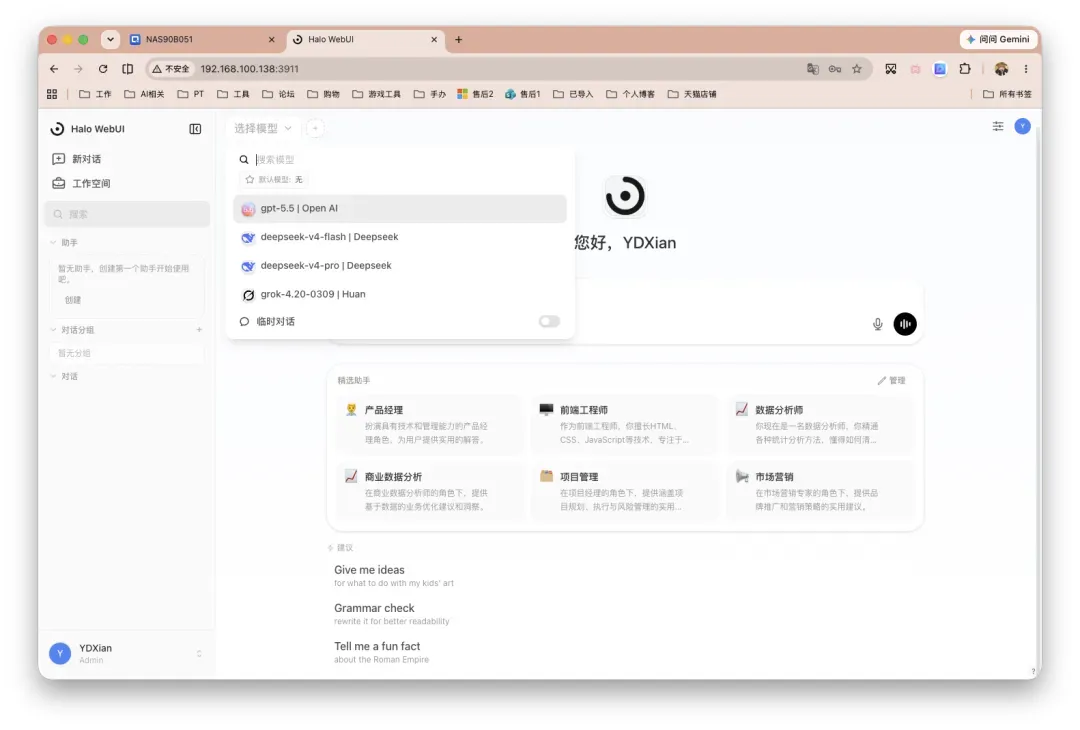
Task: Toggle the 临时对话 temporary chat switch
Action: point(549,322)
